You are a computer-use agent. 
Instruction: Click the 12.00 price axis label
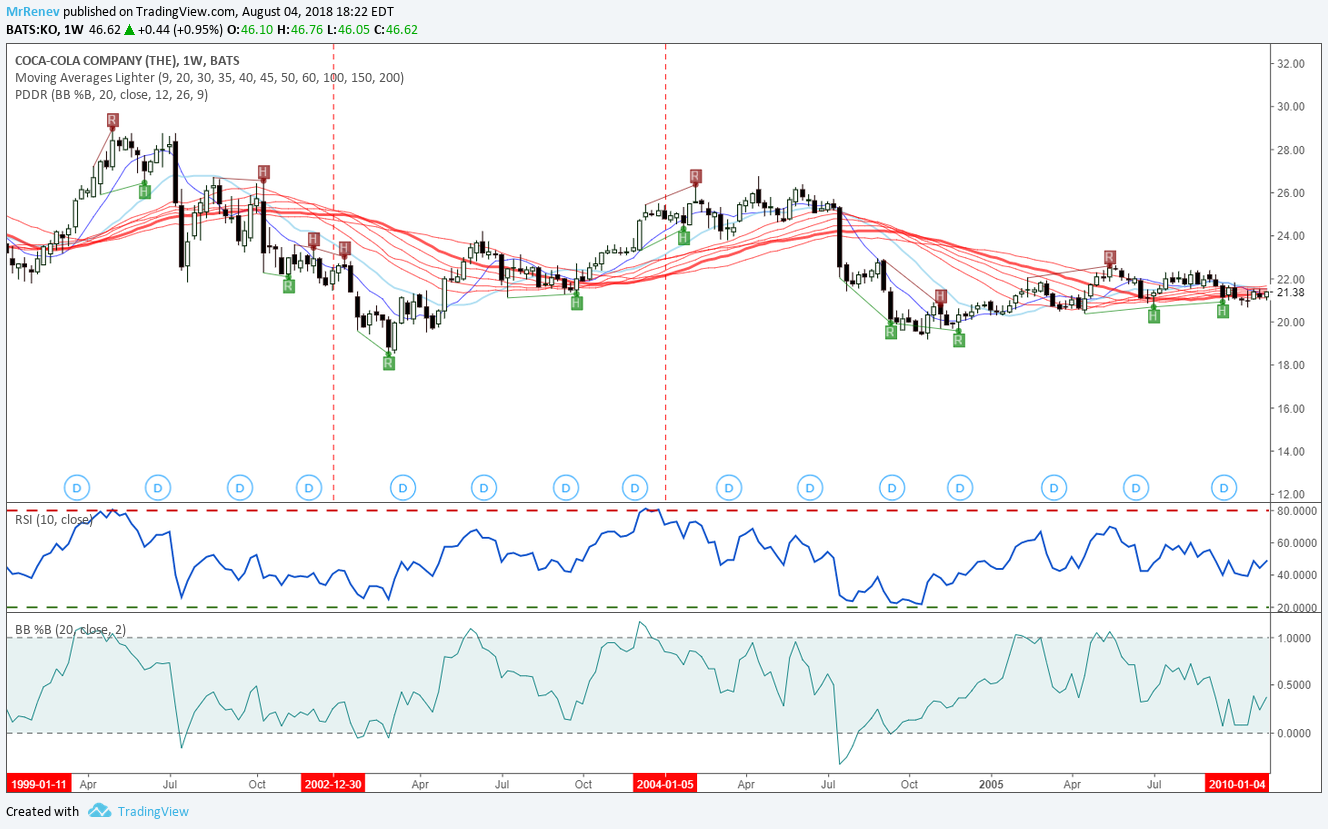pyautogui.click(x=1291, y=495)
